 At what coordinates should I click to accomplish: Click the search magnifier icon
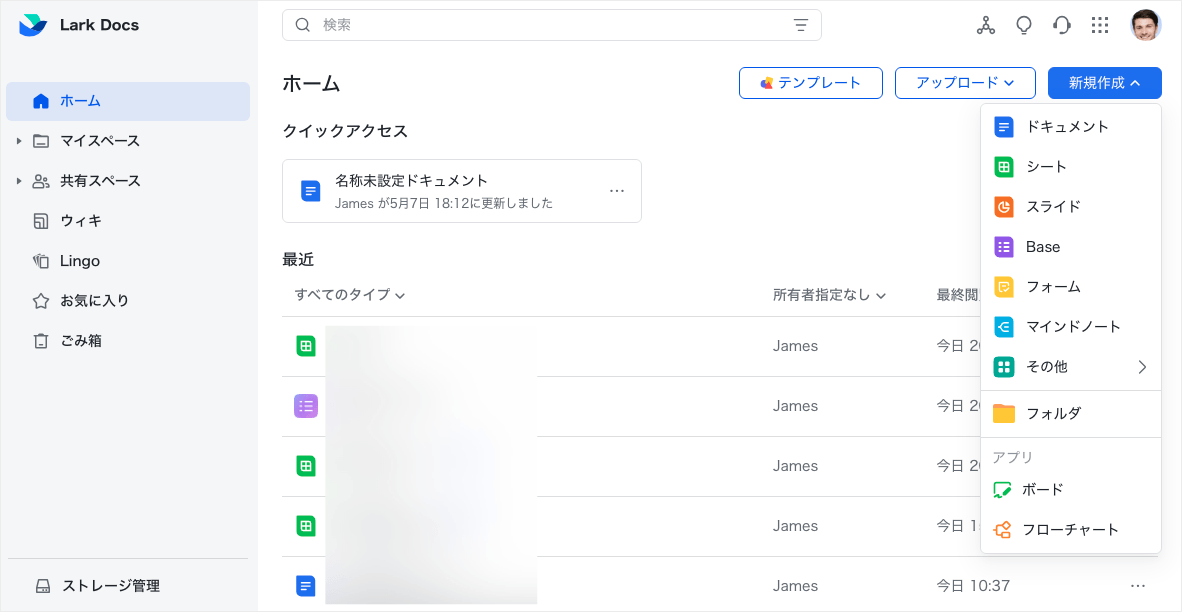(303, 25)
